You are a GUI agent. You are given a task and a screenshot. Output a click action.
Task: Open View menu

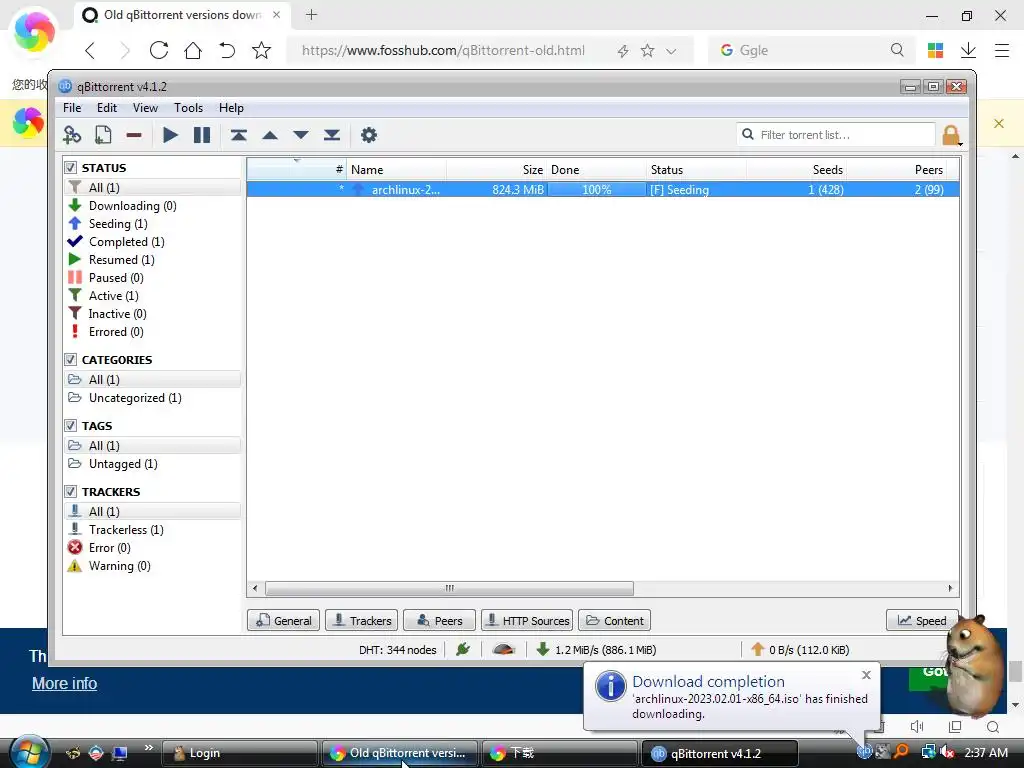[145, 108]
